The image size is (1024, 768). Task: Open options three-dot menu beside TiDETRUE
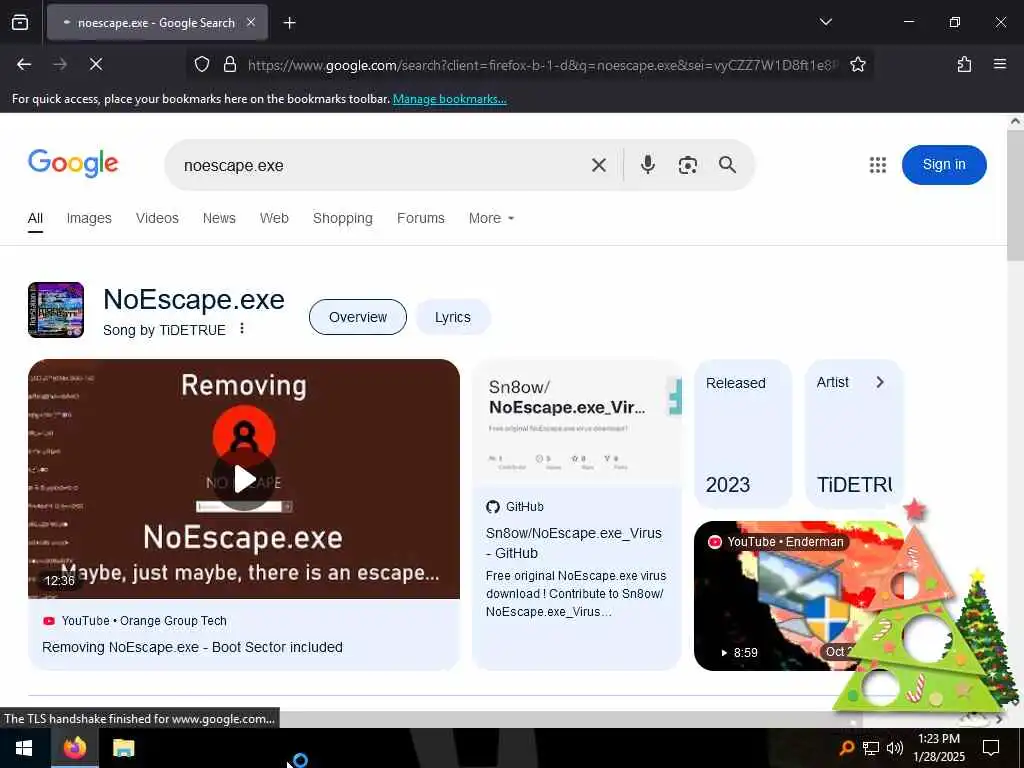point(242,328)
